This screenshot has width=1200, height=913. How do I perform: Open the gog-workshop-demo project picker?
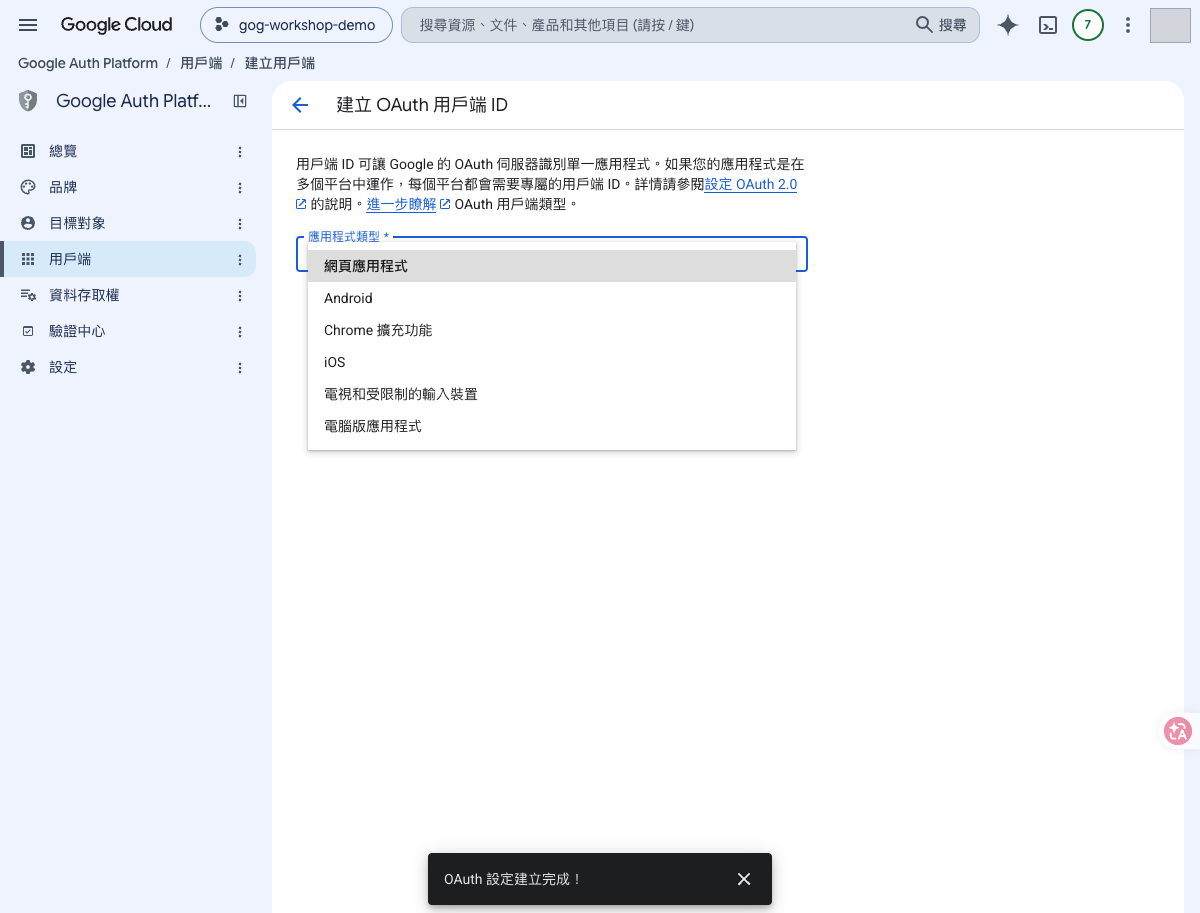[295, 25]
